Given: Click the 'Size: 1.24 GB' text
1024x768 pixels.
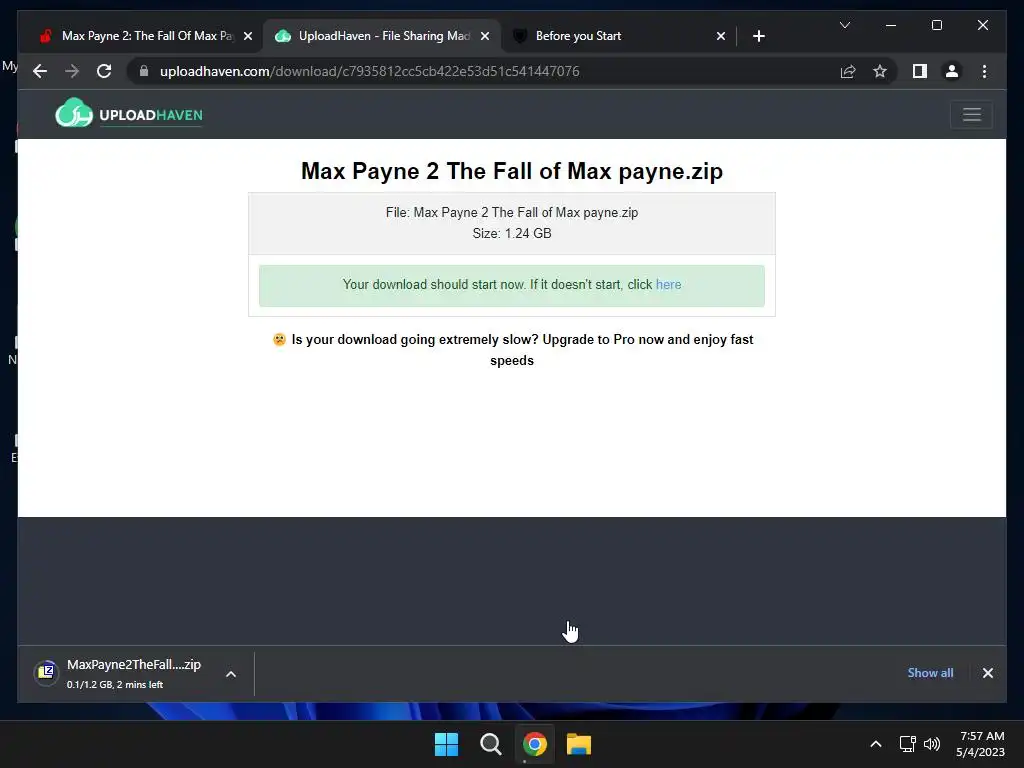Looking at the screenshot, I should click(512, 233).
